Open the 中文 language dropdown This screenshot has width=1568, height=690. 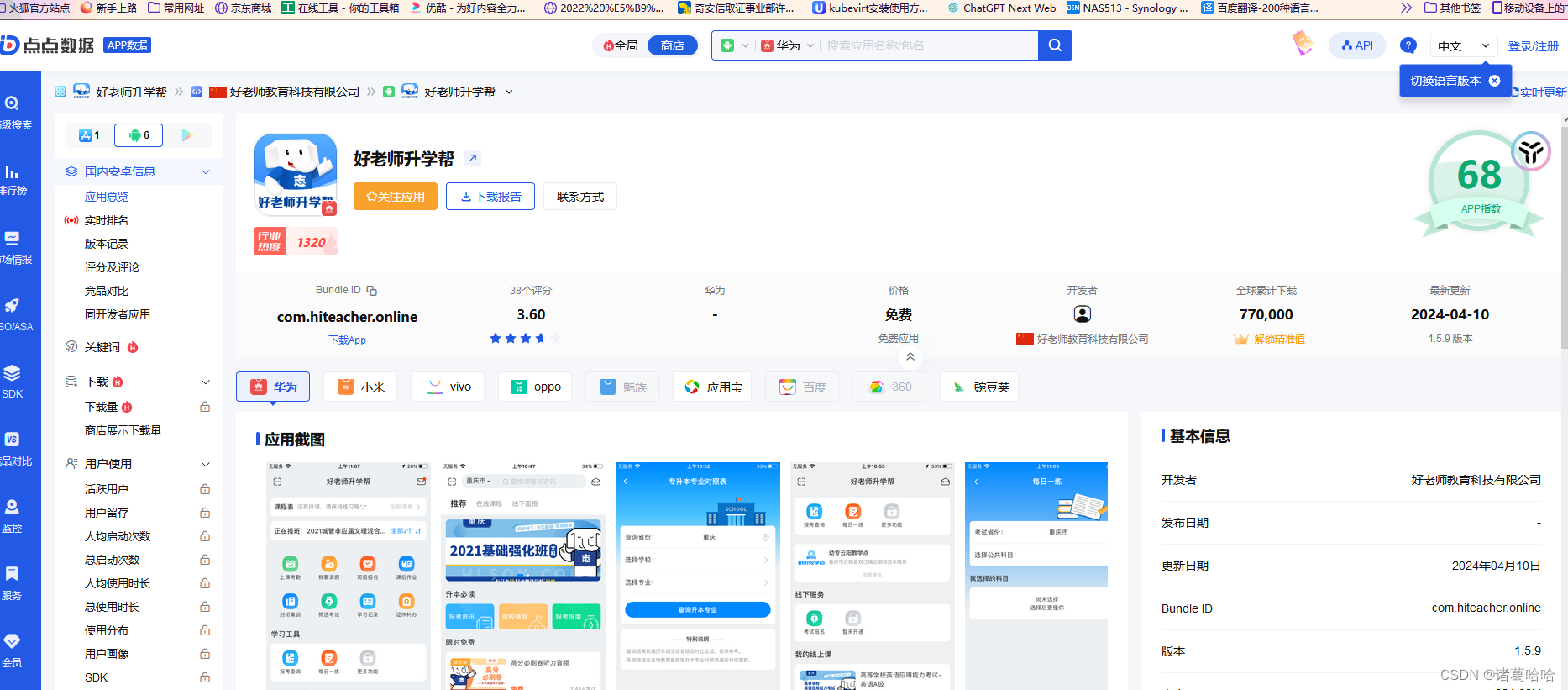pos(1463,45)
